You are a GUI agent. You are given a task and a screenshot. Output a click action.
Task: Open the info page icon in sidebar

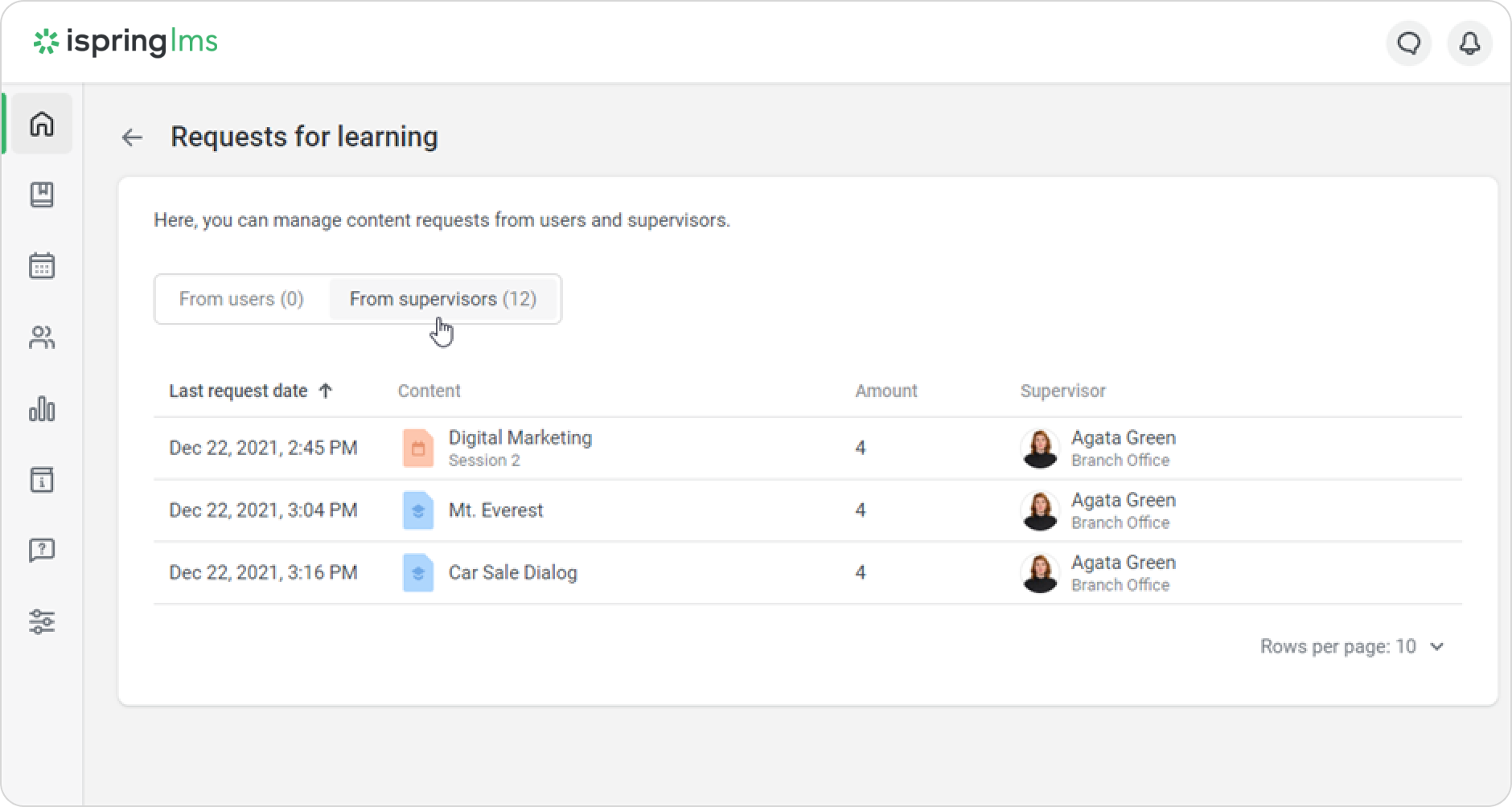[x=42, y=480]
